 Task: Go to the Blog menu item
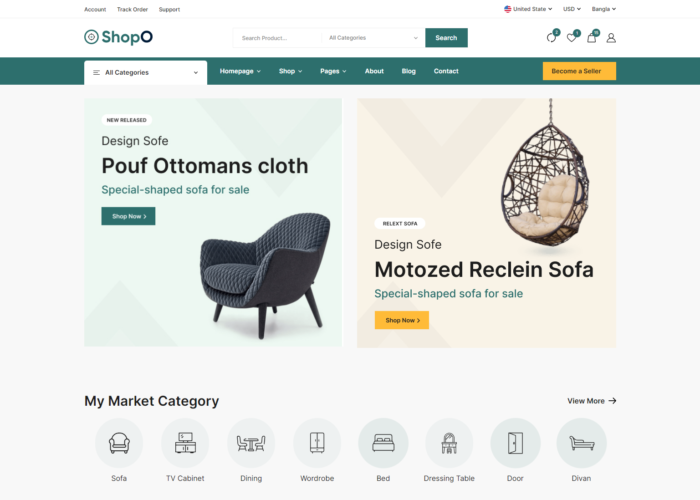click(408, 71)
